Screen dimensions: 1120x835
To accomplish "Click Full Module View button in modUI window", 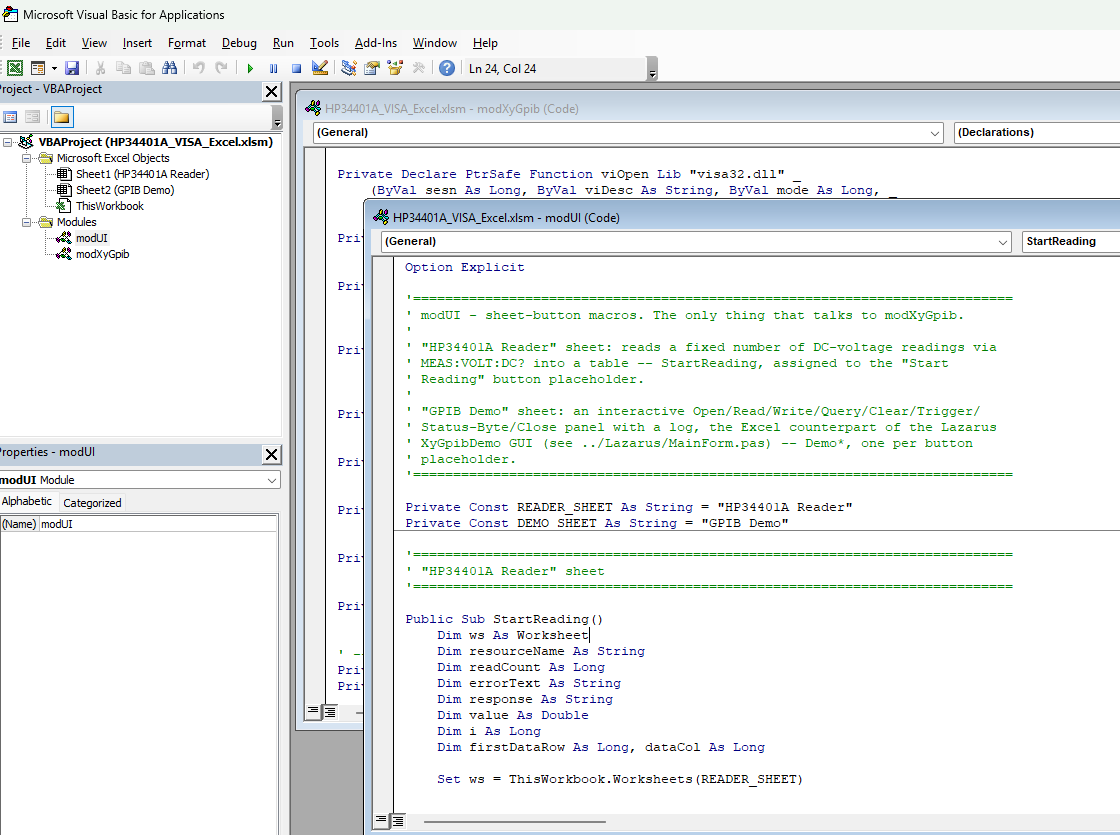I will click(x=397, y=821).
